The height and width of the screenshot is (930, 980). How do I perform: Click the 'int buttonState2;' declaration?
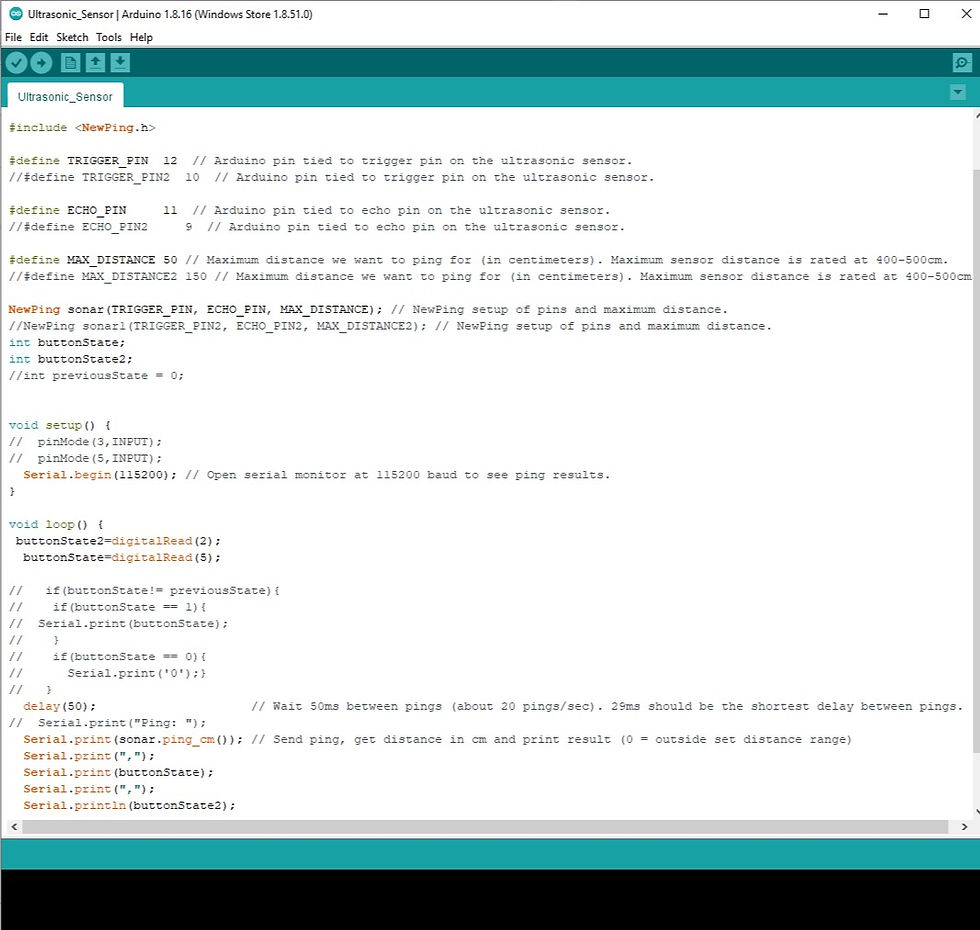point(71,359)
